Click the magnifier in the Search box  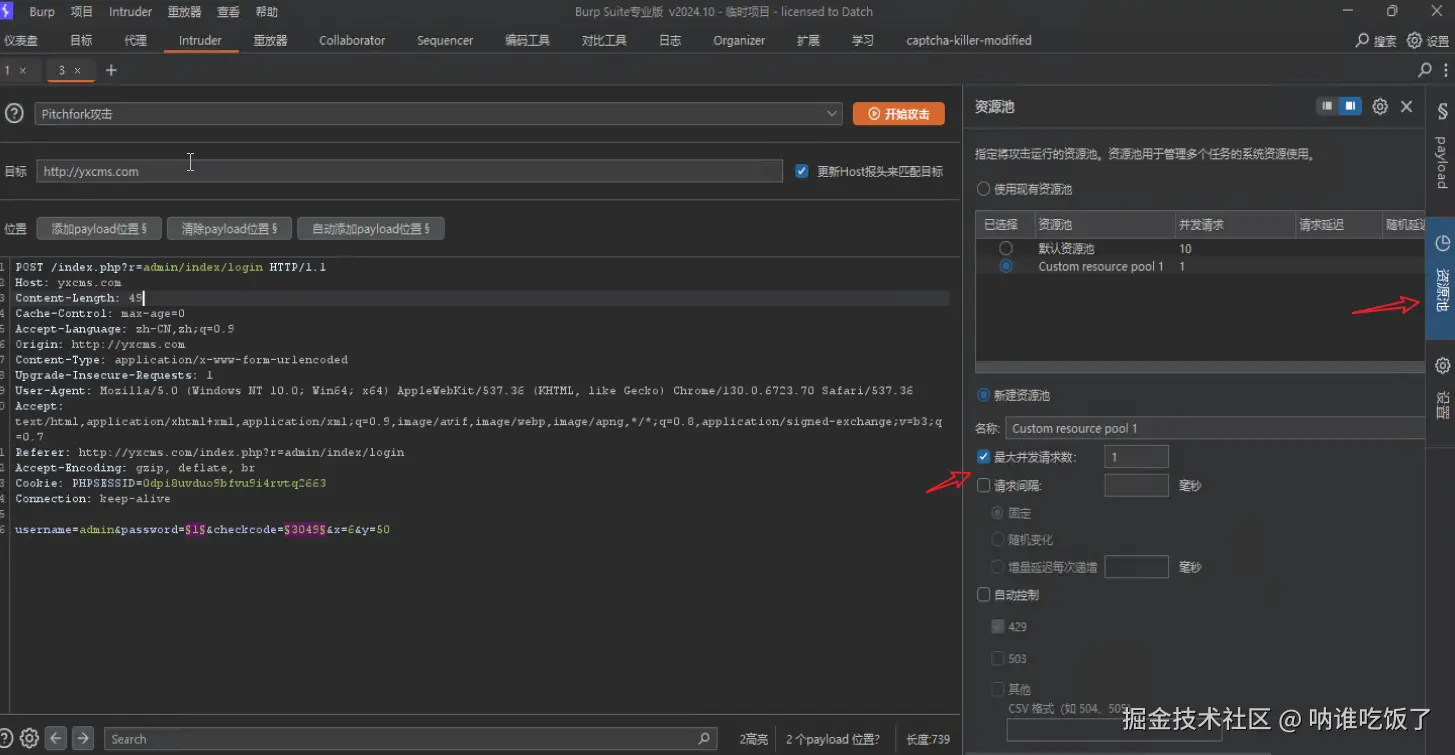[x=705, y=738]
